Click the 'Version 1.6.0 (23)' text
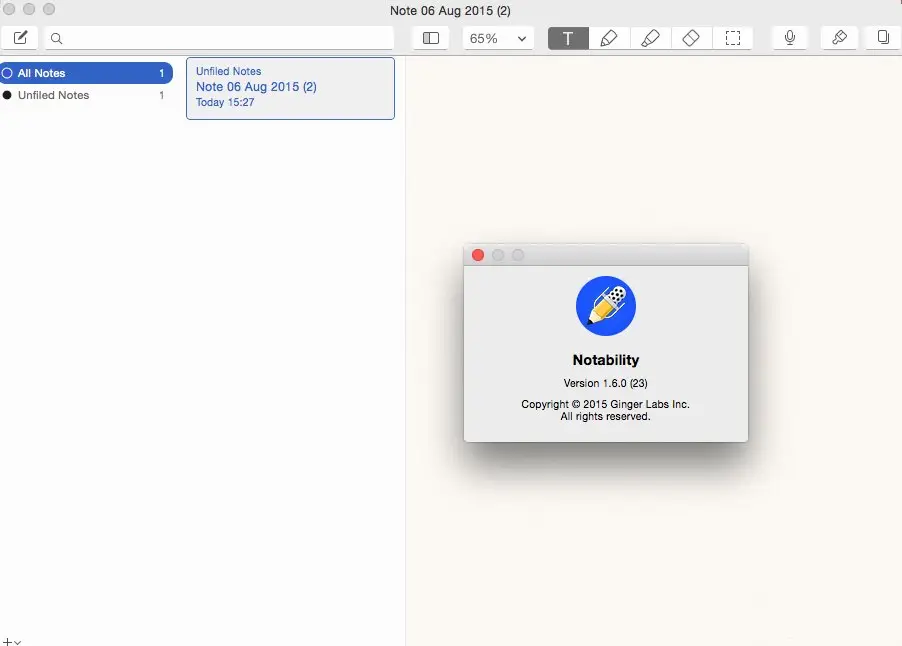Viewport: 902px width, 646px height. (606, 383)
